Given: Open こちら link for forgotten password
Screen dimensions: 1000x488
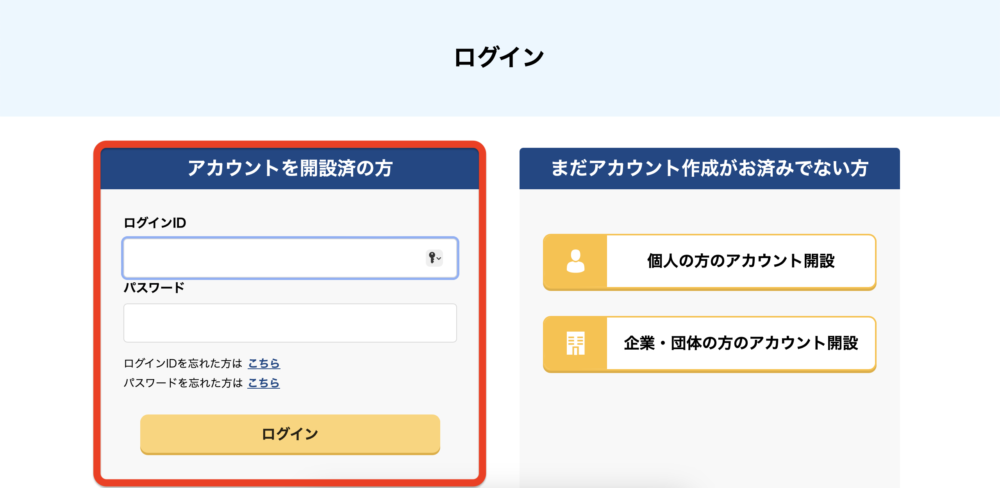Looking at the screenshot, I should (x=264, y=383).
